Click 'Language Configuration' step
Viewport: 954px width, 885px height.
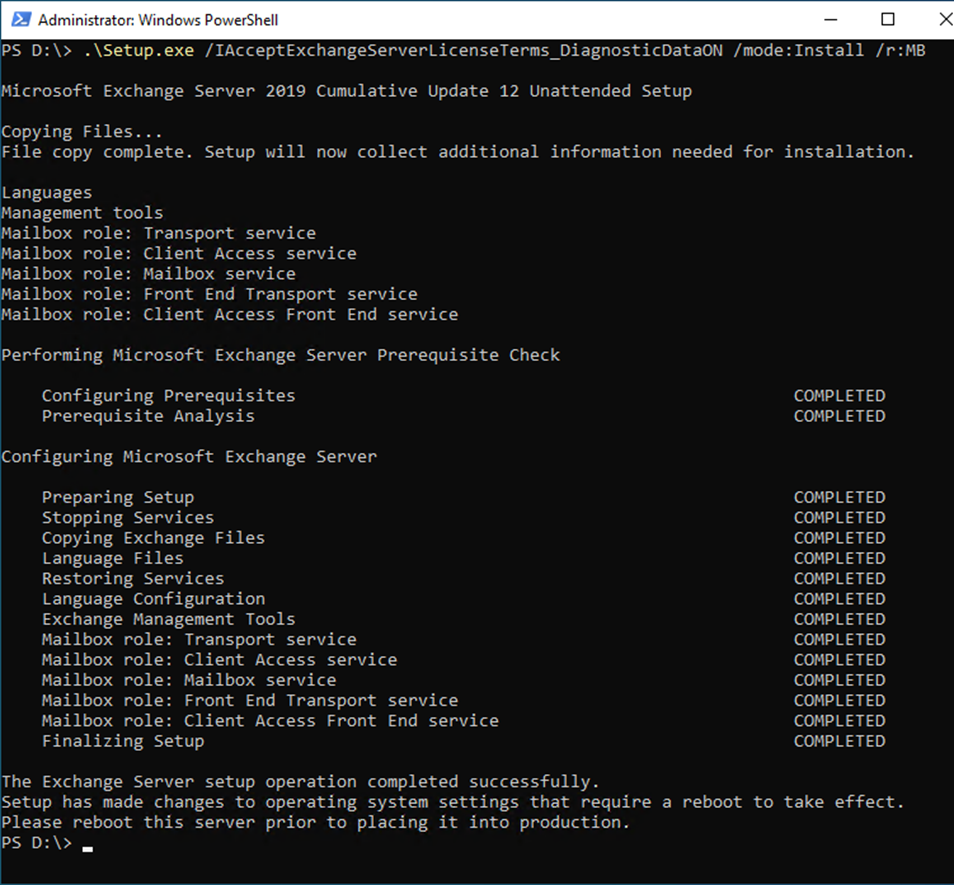[x=153, y=599]
